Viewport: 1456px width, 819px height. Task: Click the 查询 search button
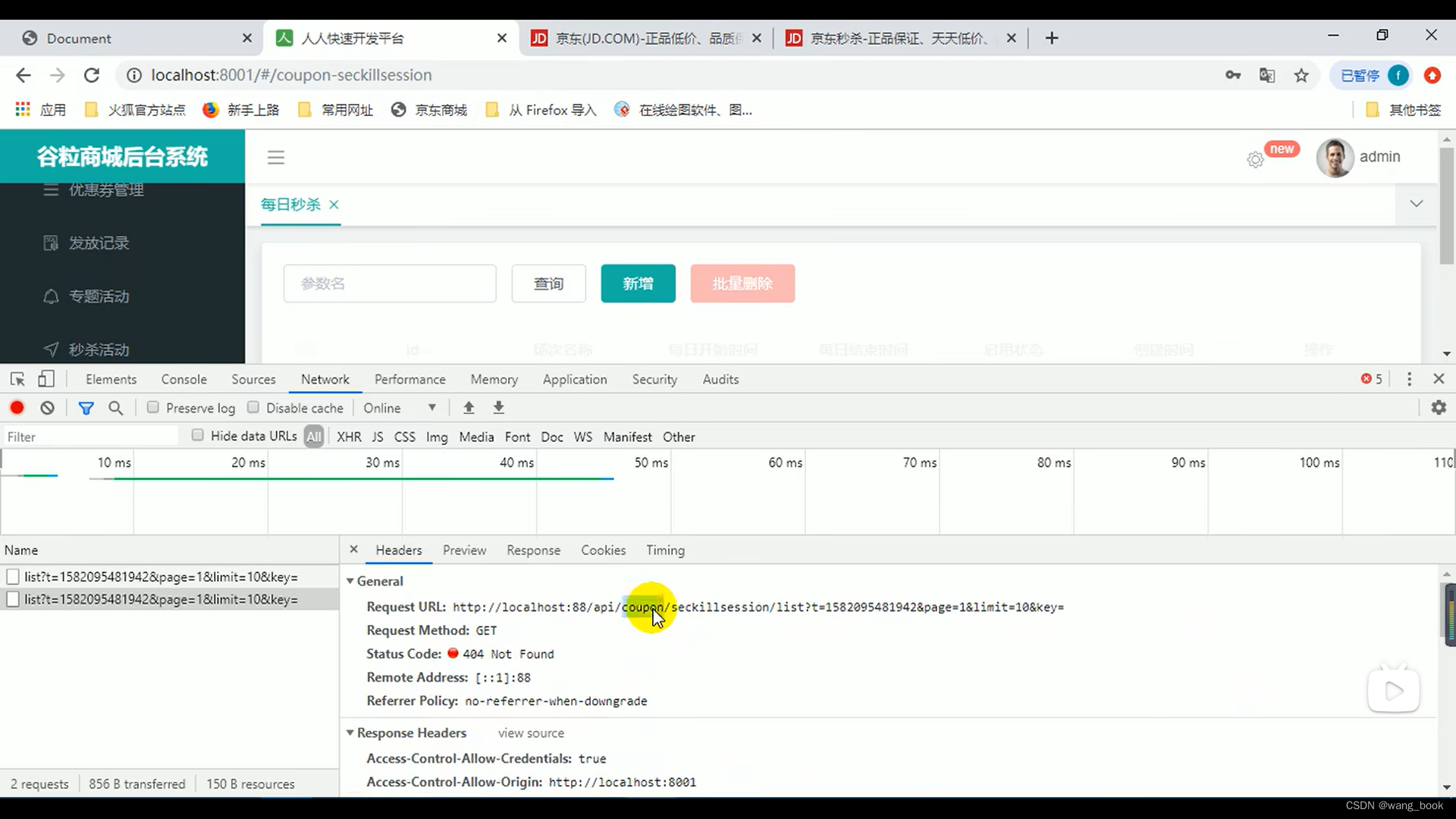pyautogui.click(x=548, y=284)
